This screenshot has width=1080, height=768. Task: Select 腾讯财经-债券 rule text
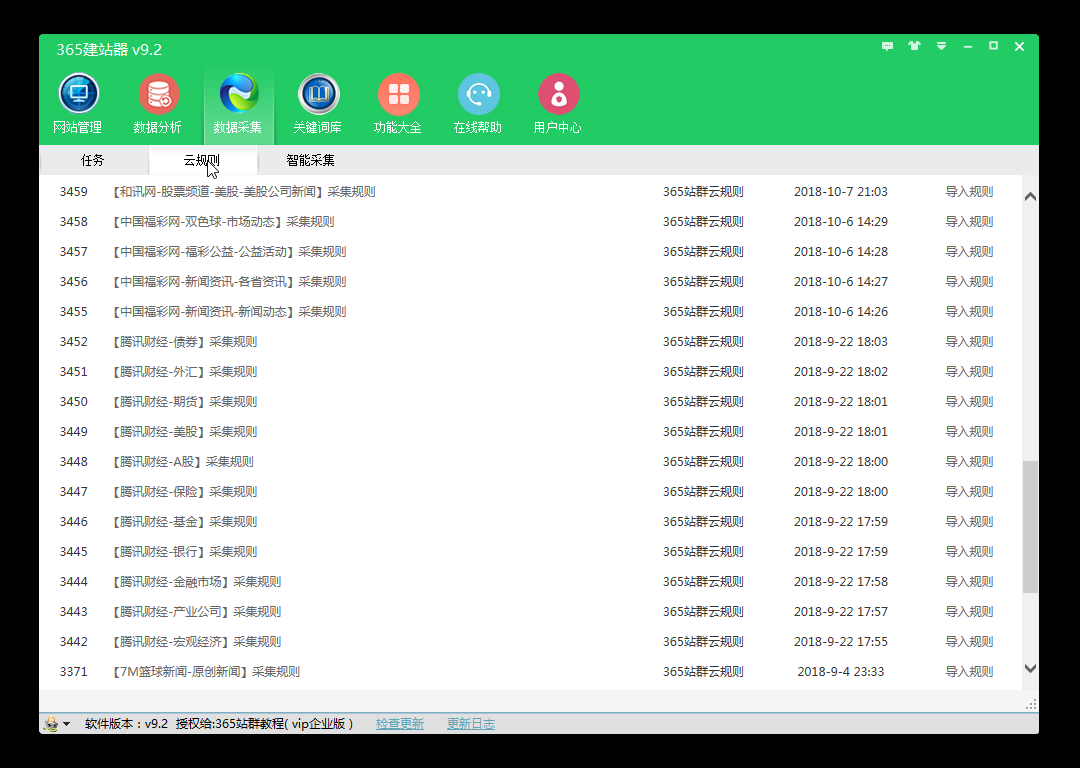[x=185, y=342]
